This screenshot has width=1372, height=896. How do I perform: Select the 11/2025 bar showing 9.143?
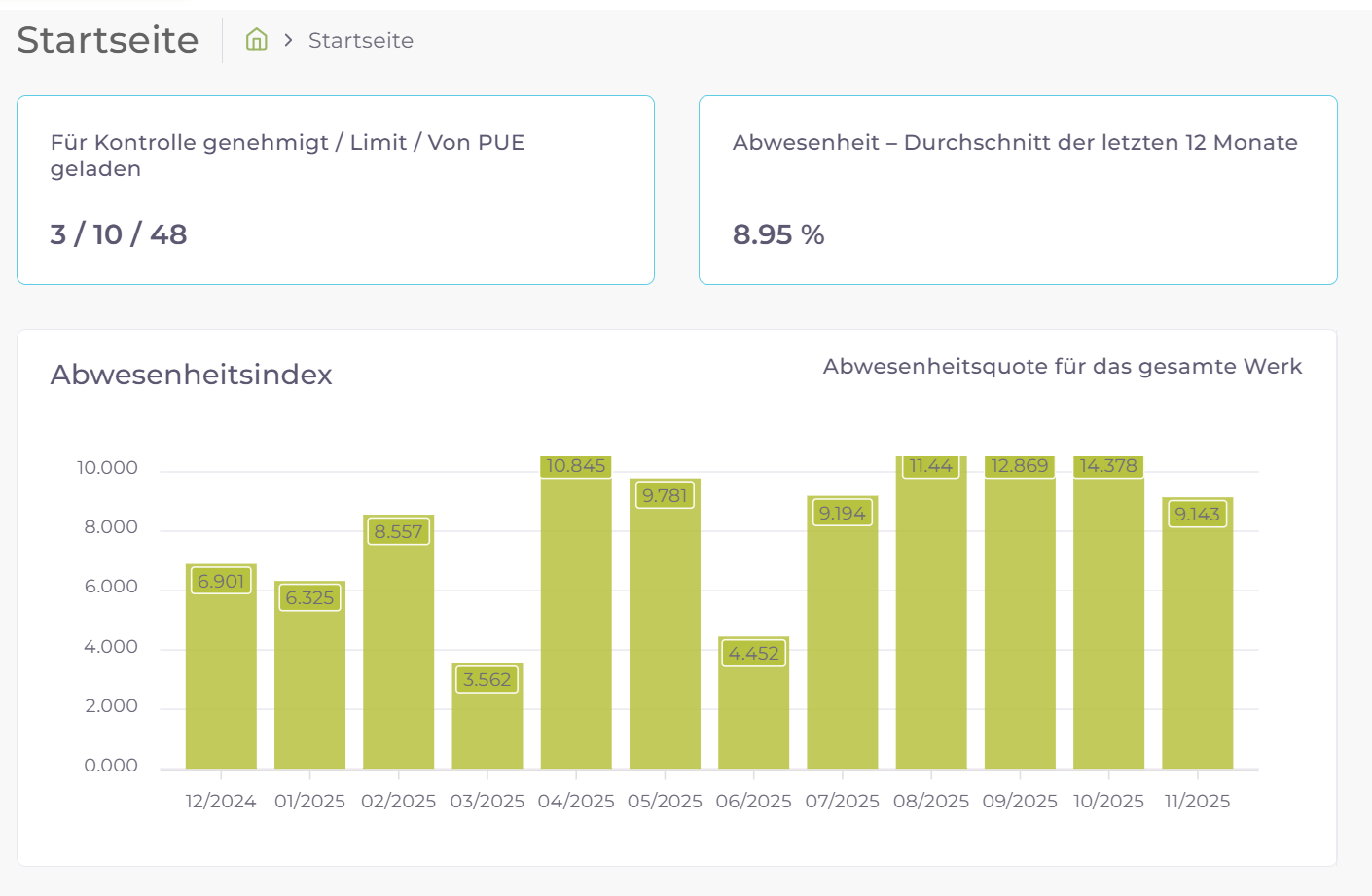[x=1197, y=632]
